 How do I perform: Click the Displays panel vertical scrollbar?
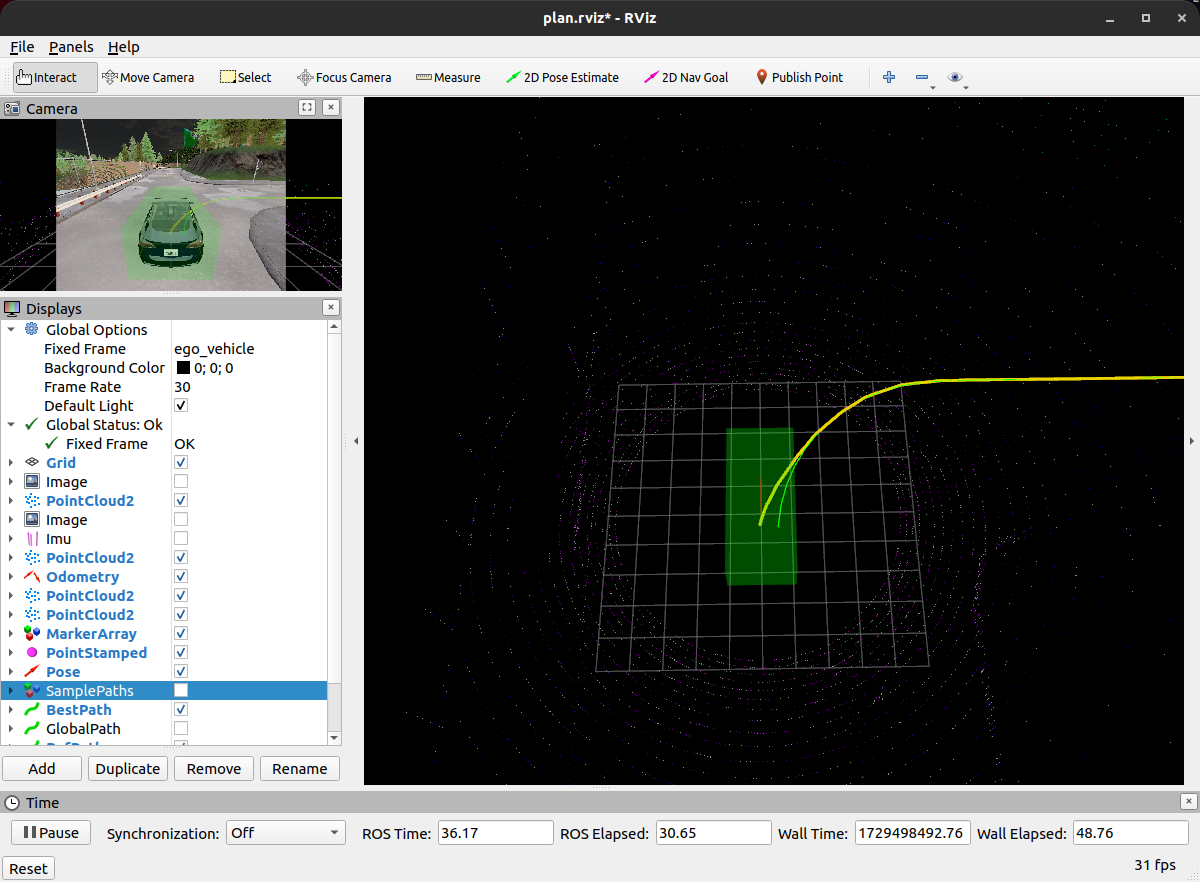point(334,532)
